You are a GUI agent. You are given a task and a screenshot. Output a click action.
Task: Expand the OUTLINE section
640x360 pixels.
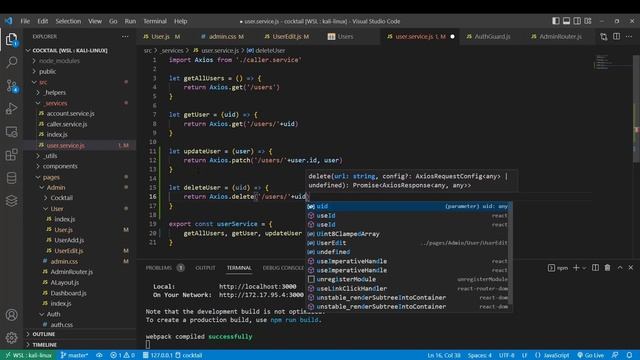pyautogui.click(x=80, y=334)
